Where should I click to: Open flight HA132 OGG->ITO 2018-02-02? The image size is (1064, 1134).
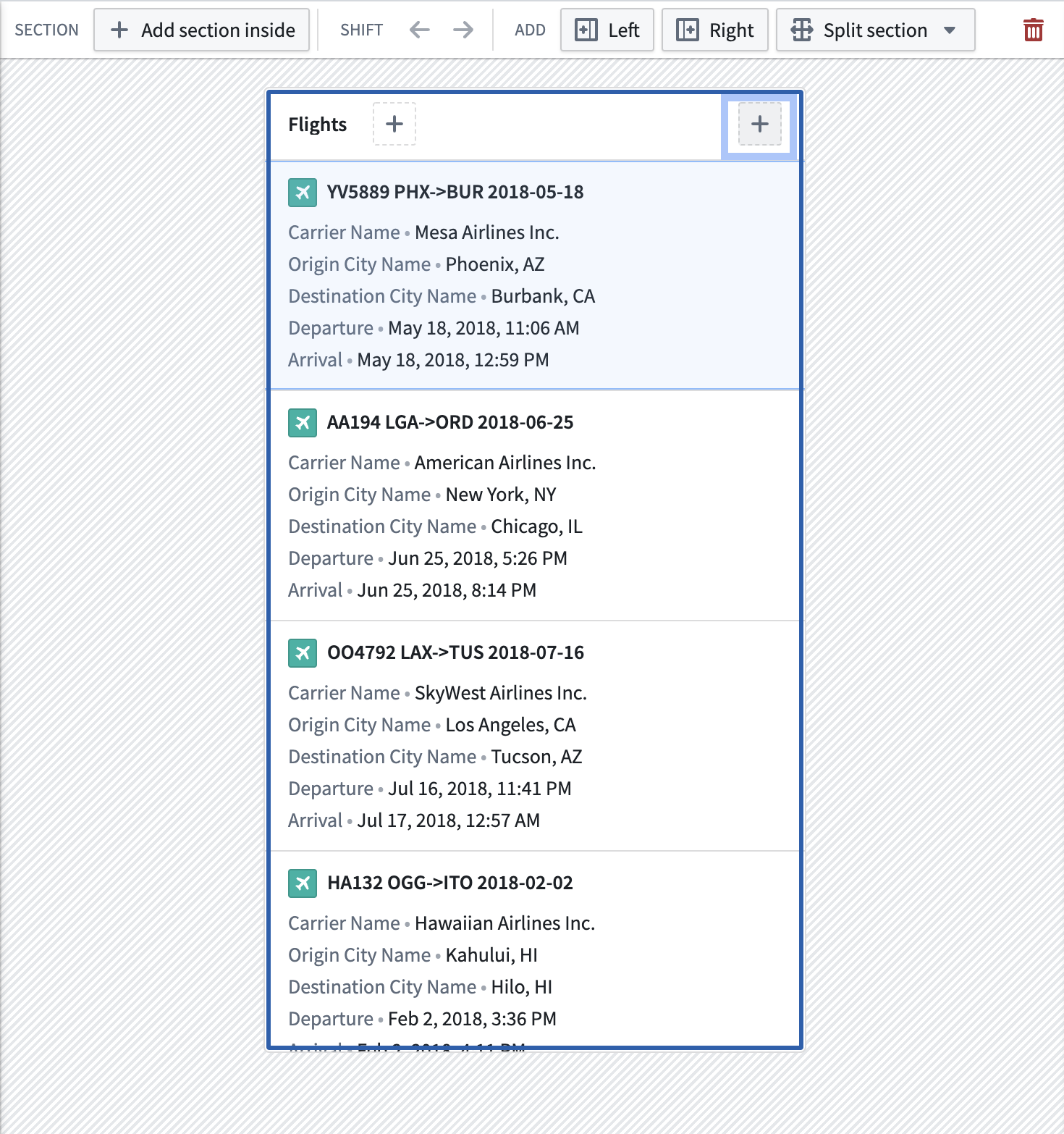(x=450, y=883)
